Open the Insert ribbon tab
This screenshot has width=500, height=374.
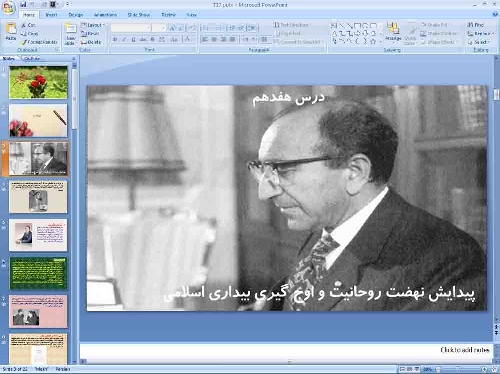(x=51, y=15)
